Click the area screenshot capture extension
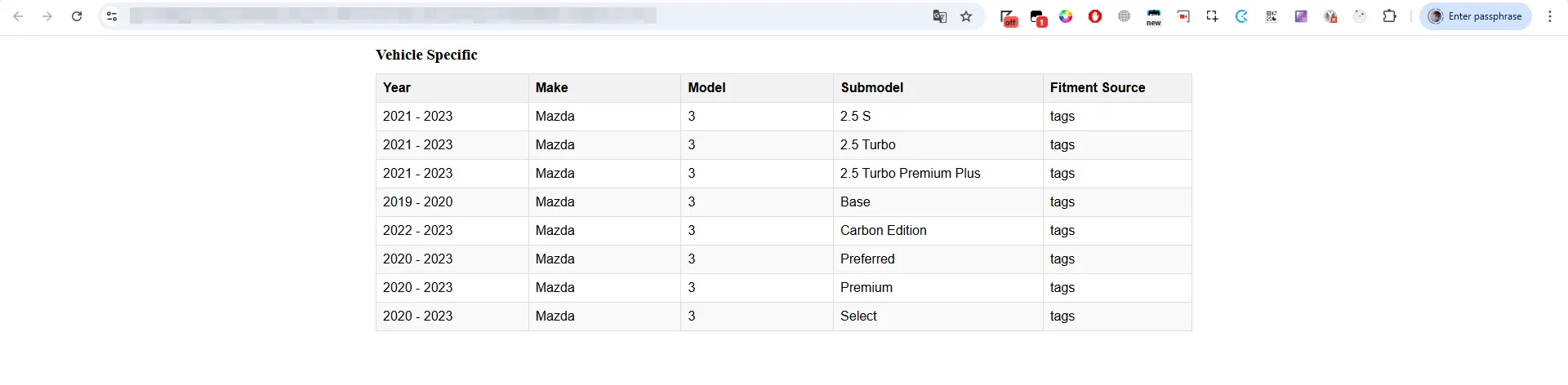The image size is (1568, 385). pyautogui.click(x=1212, y=16)
